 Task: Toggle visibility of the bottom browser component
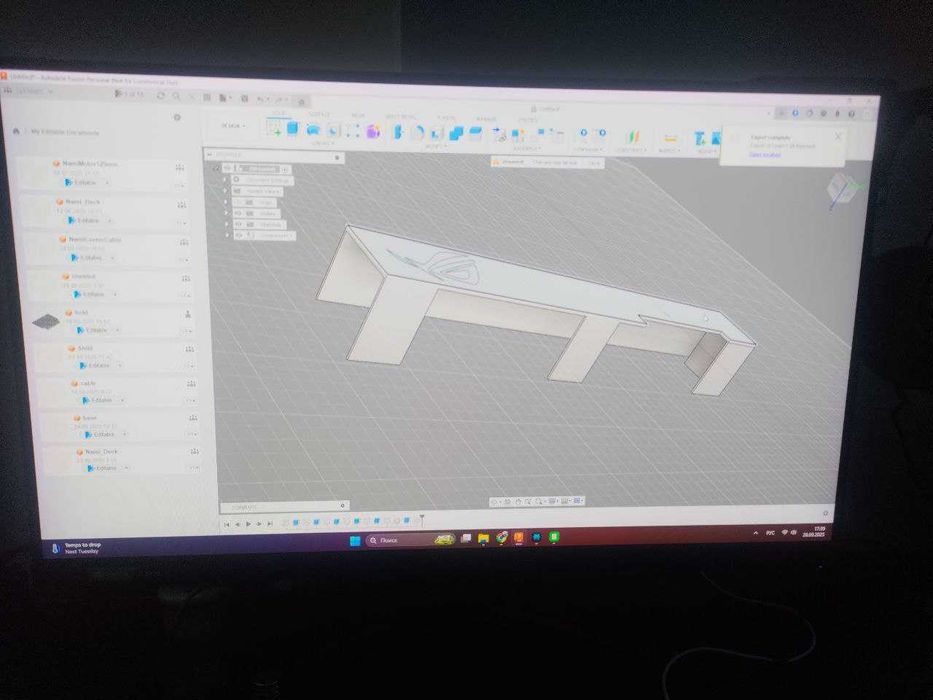point(240,236)
